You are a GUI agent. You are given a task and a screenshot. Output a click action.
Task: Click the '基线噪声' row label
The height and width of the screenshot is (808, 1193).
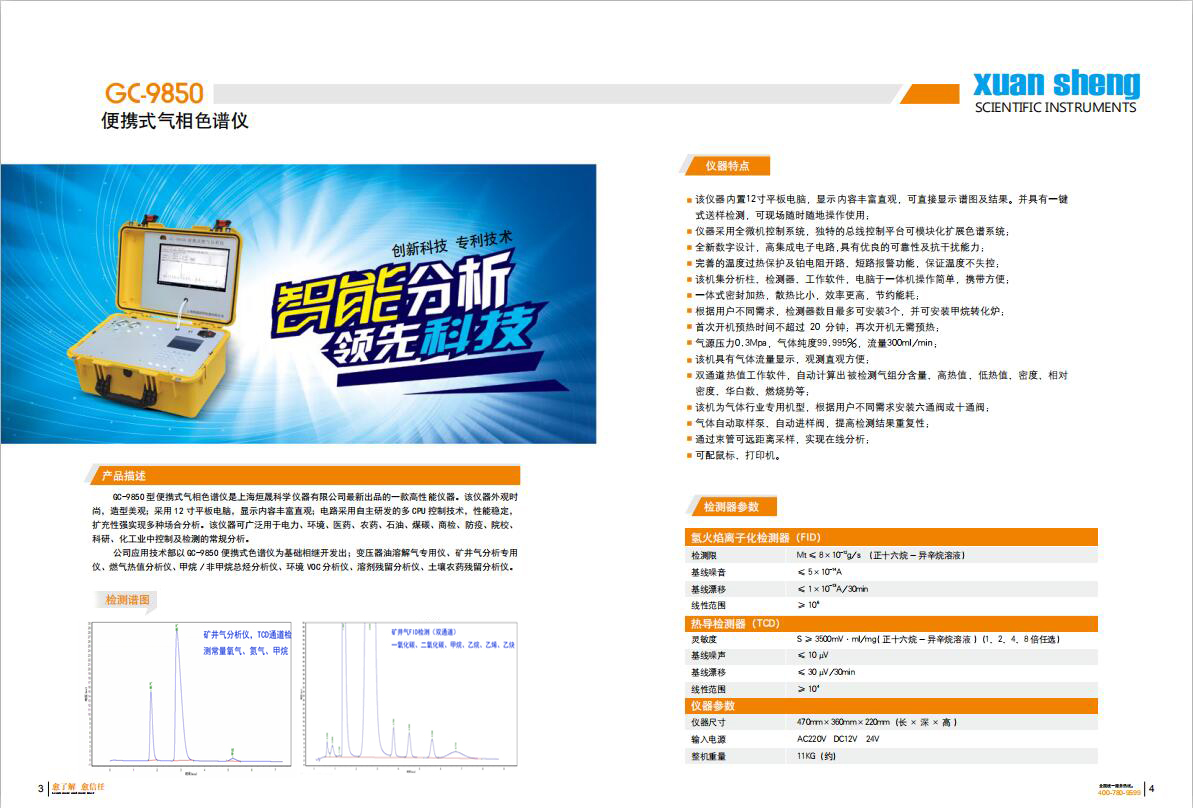click(708, 656)
